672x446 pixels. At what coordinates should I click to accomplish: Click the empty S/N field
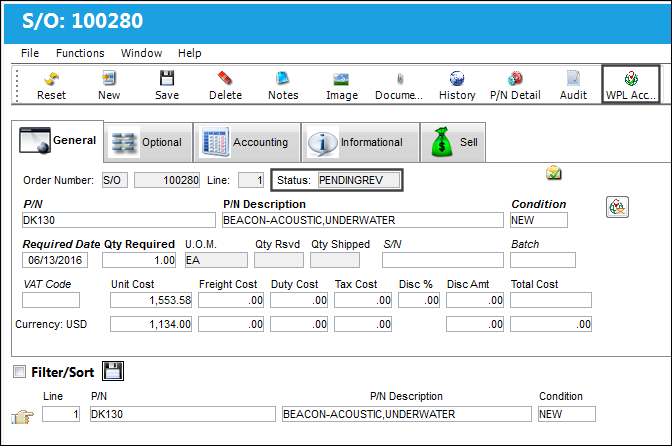[443, 260]
